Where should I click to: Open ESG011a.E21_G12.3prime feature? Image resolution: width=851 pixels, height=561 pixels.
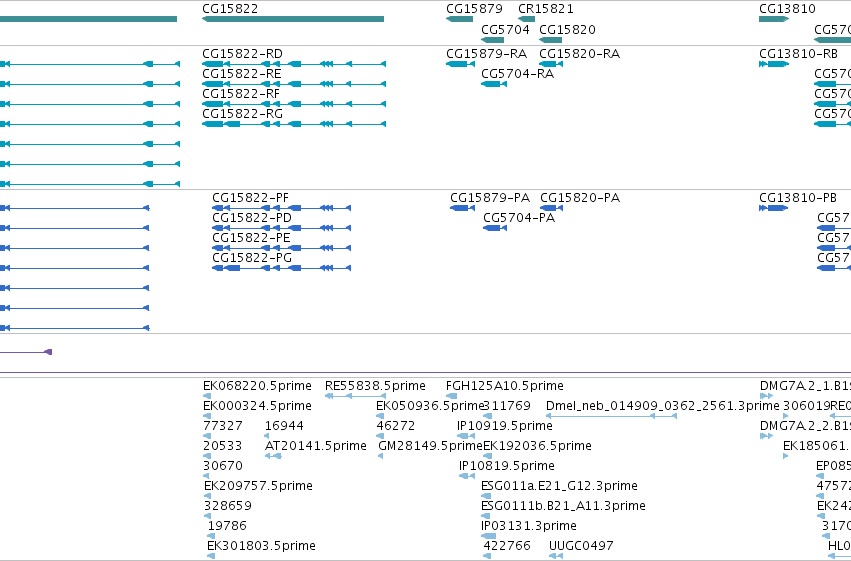click(560, 486)
